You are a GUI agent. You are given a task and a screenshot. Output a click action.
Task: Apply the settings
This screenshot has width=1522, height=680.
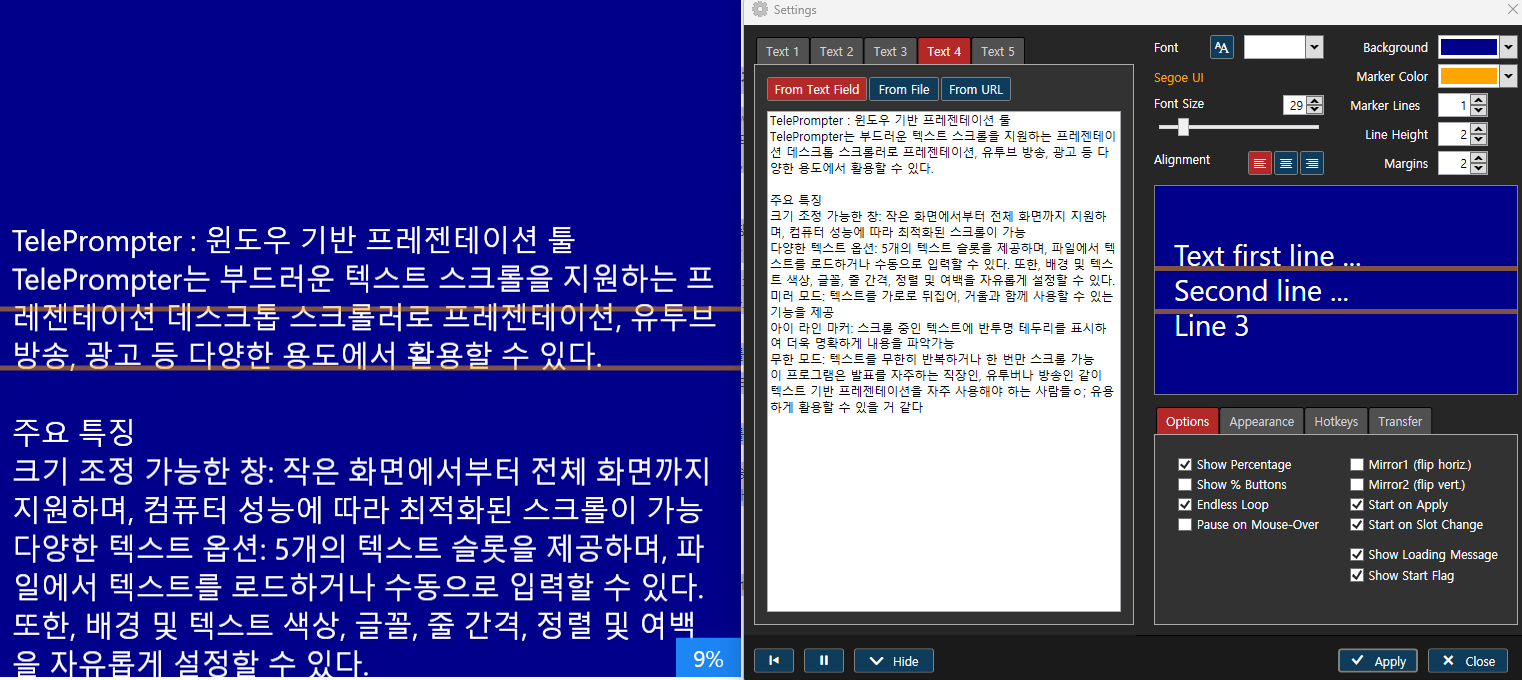1379,661
